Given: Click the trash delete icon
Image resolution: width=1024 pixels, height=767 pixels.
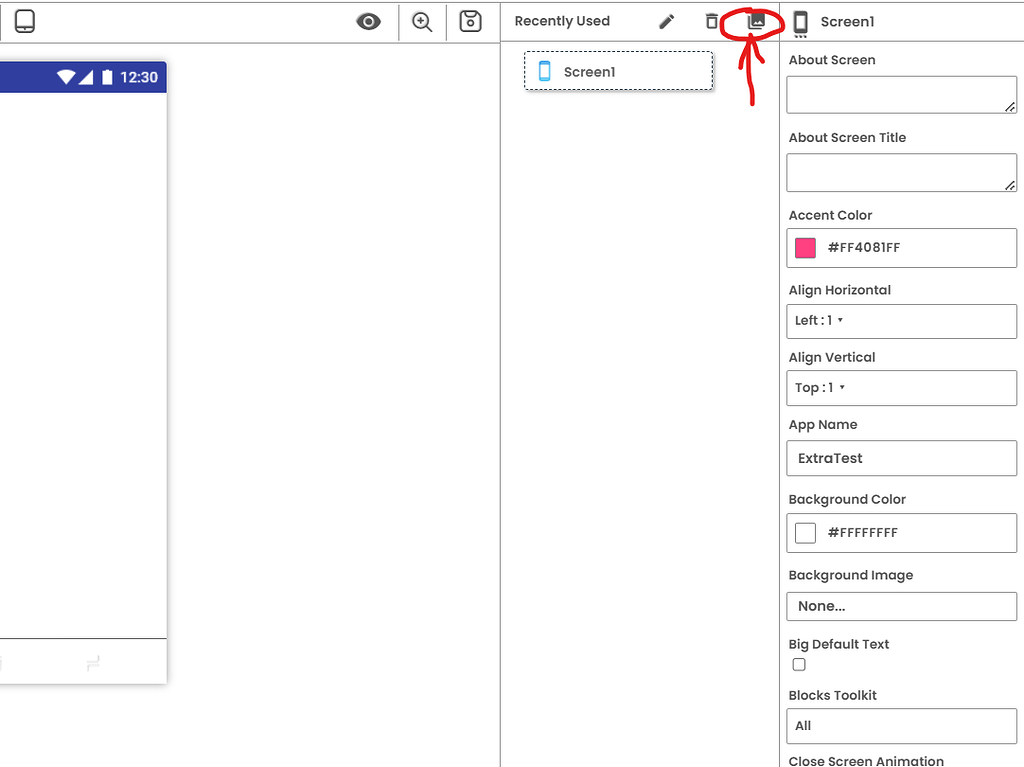Looking at the screenshot, I should point(711,20).
